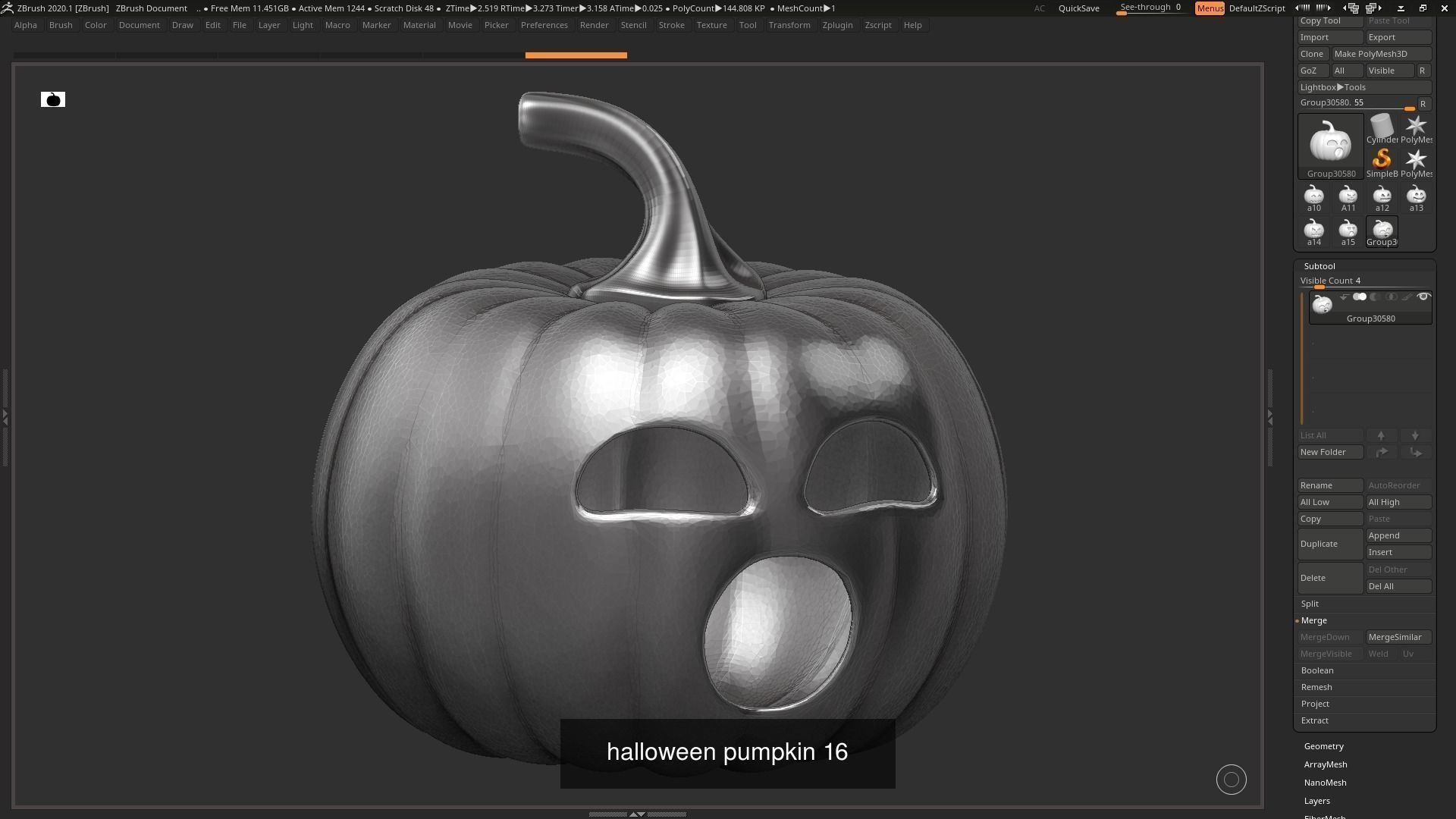This screenshot has height=819, width=1456.
Task: Click the folder move-up curved arrow icon
Action: [1382, 452]
